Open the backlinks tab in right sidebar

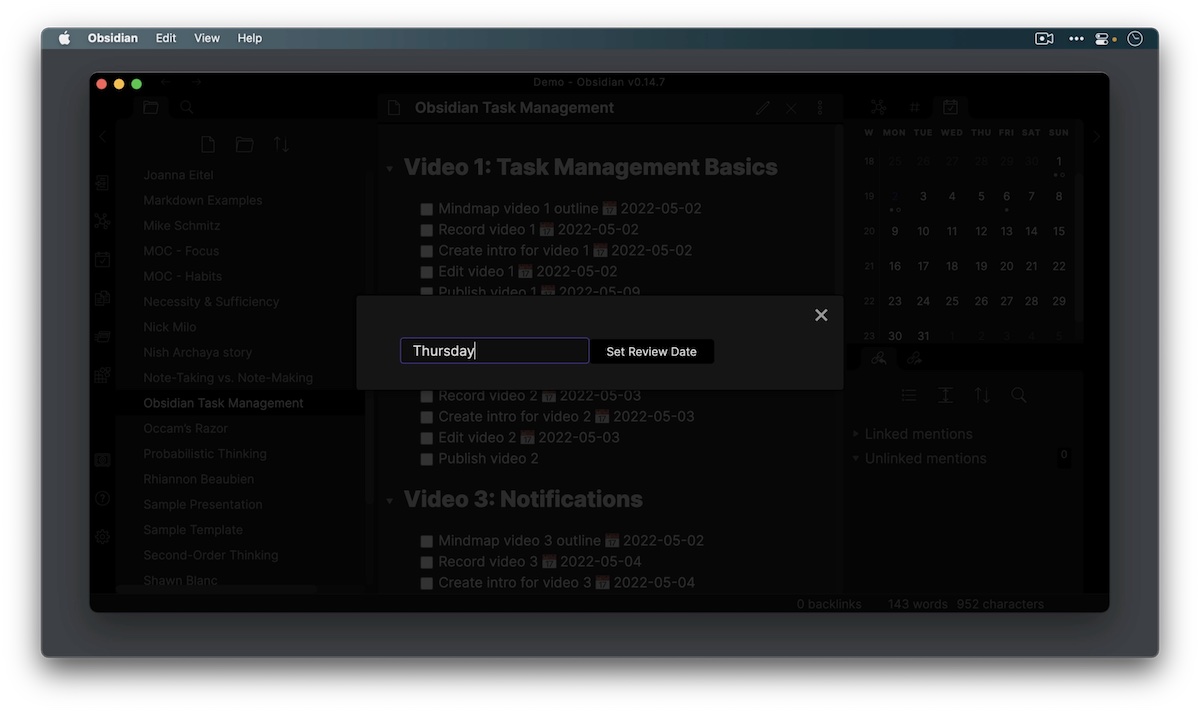point(878,358)
